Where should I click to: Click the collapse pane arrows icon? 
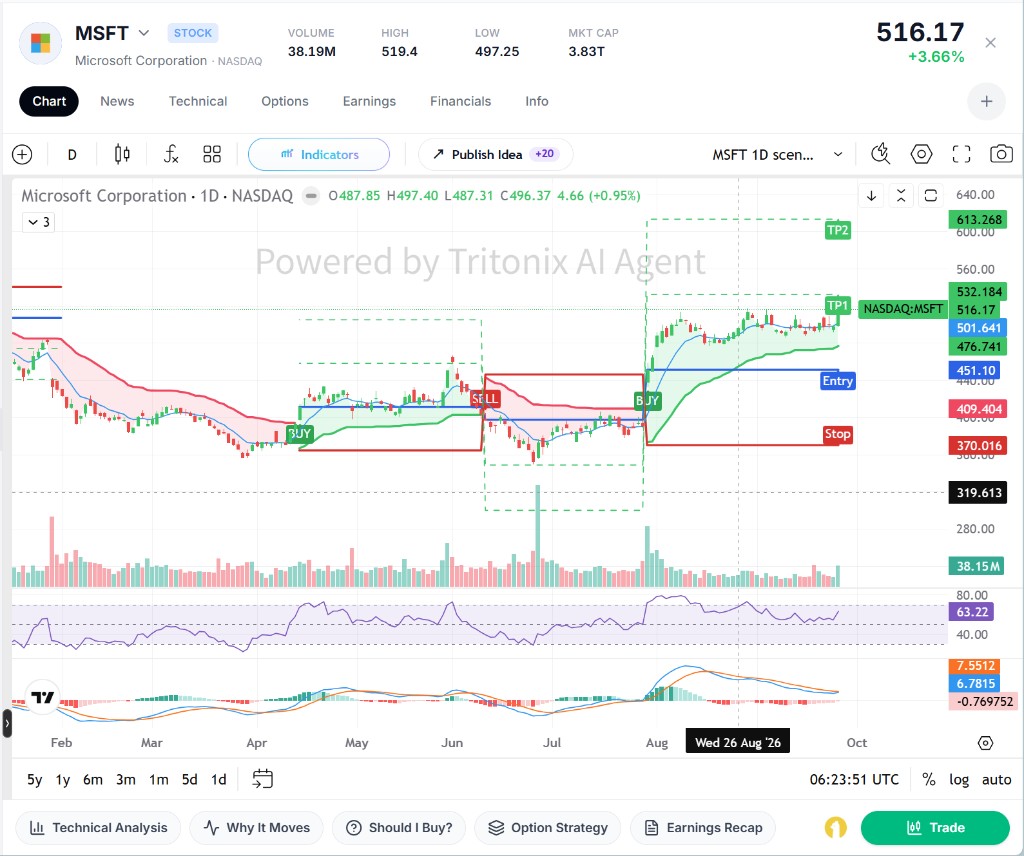(x=901, y=195)
